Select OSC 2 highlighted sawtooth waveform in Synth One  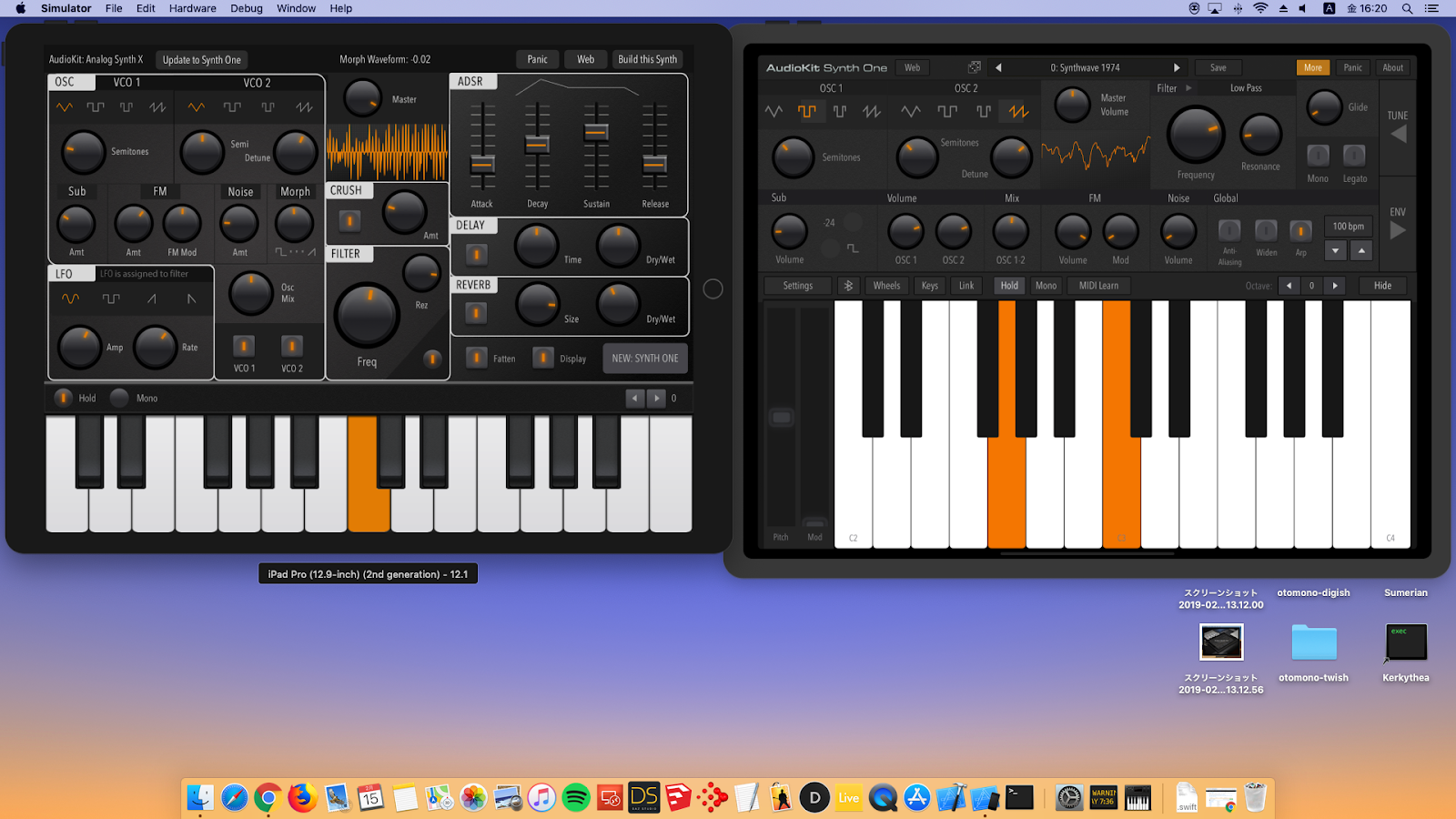(1018, 111)
